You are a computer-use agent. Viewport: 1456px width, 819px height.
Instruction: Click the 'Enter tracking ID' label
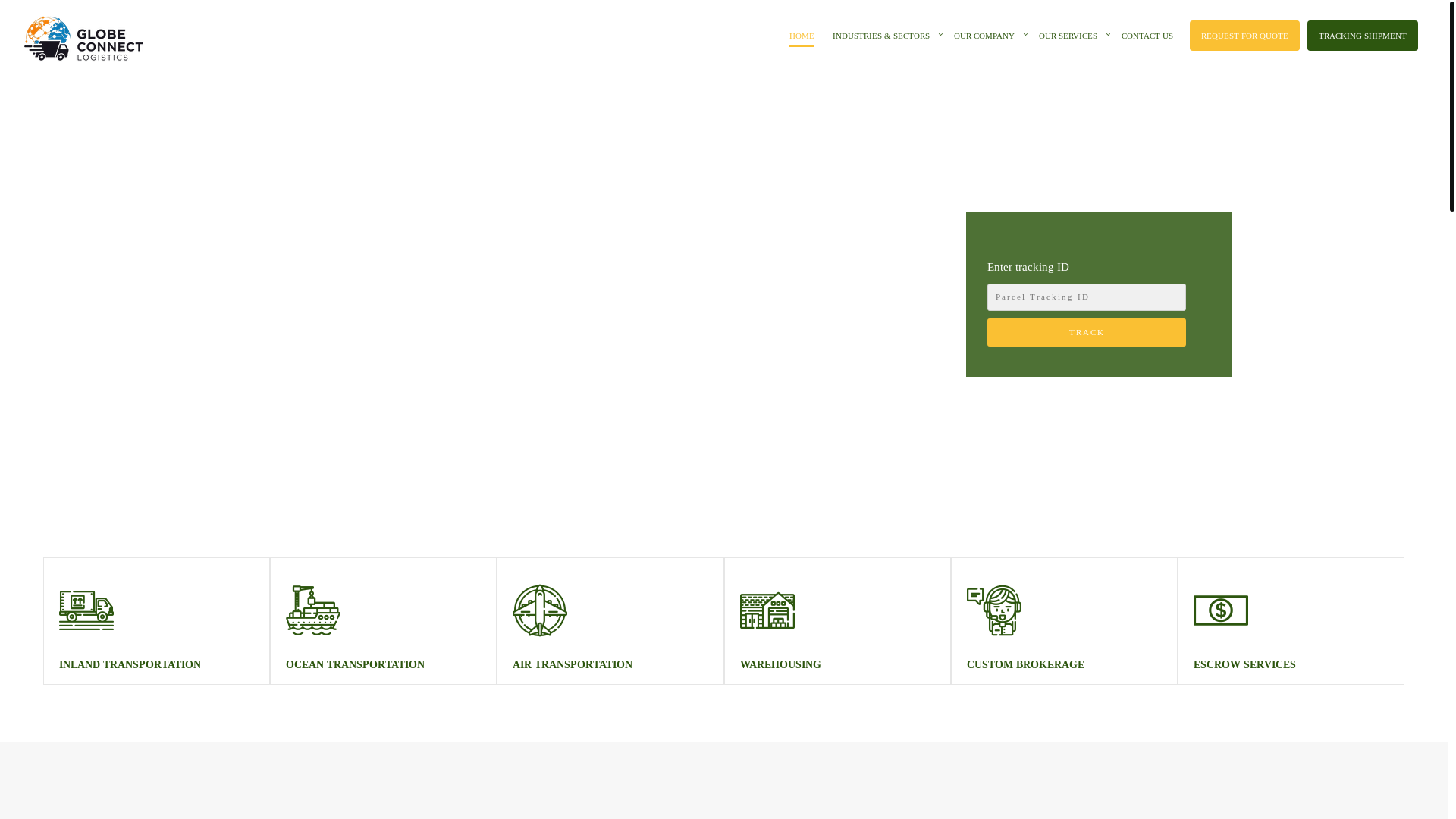[1028, 267]
